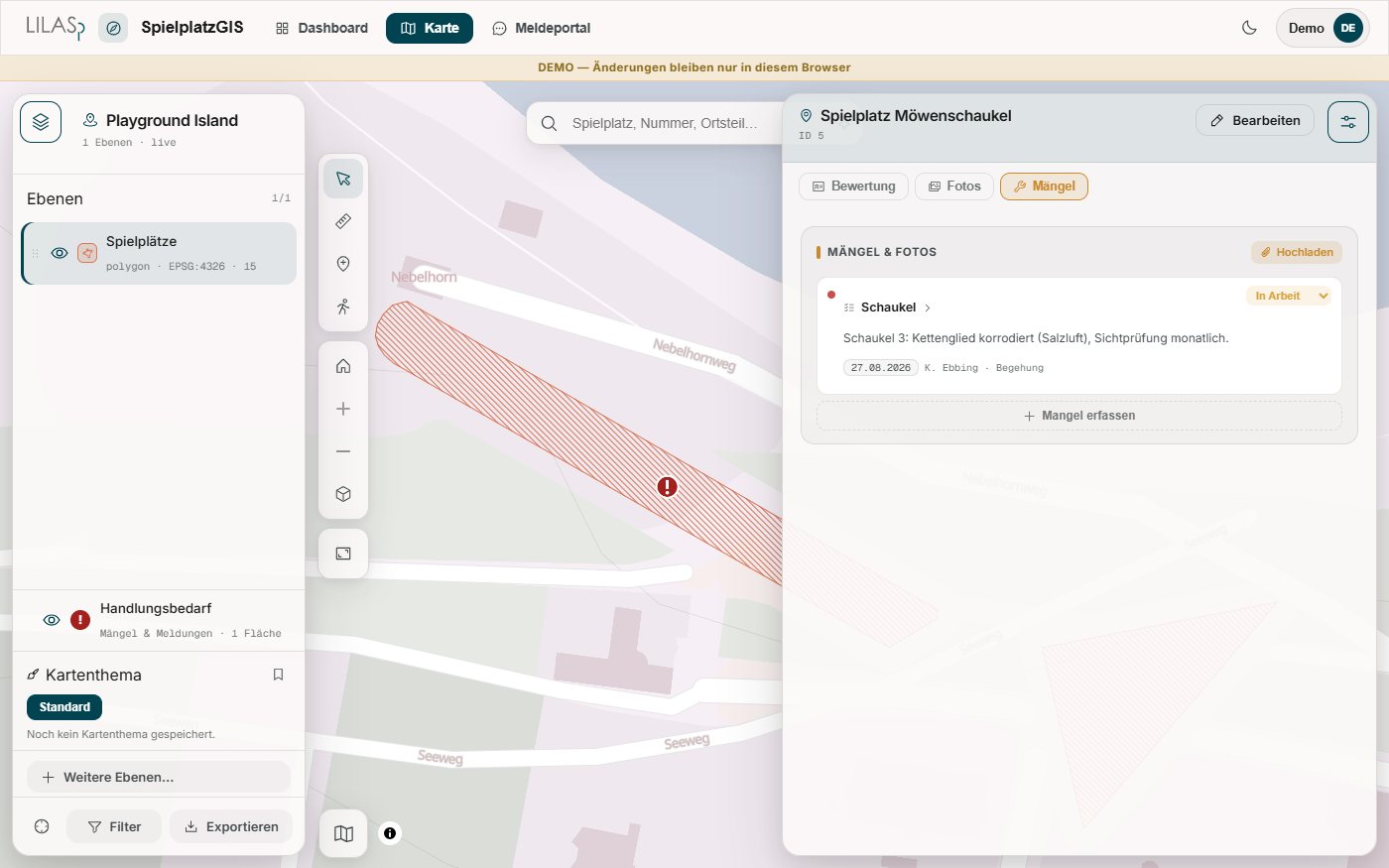
Task: Switch to the Karte view
Action: tap(430, 28)
